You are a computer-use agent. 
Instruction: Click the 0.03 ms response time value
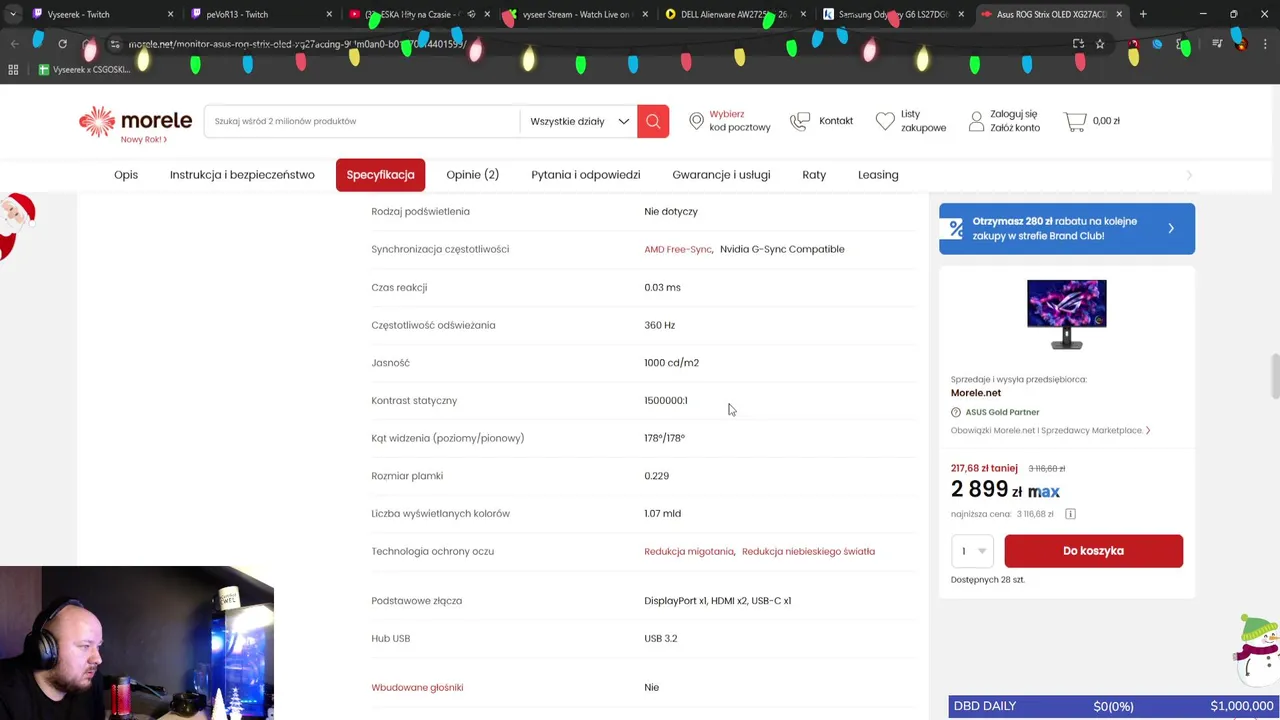point(662,287)
